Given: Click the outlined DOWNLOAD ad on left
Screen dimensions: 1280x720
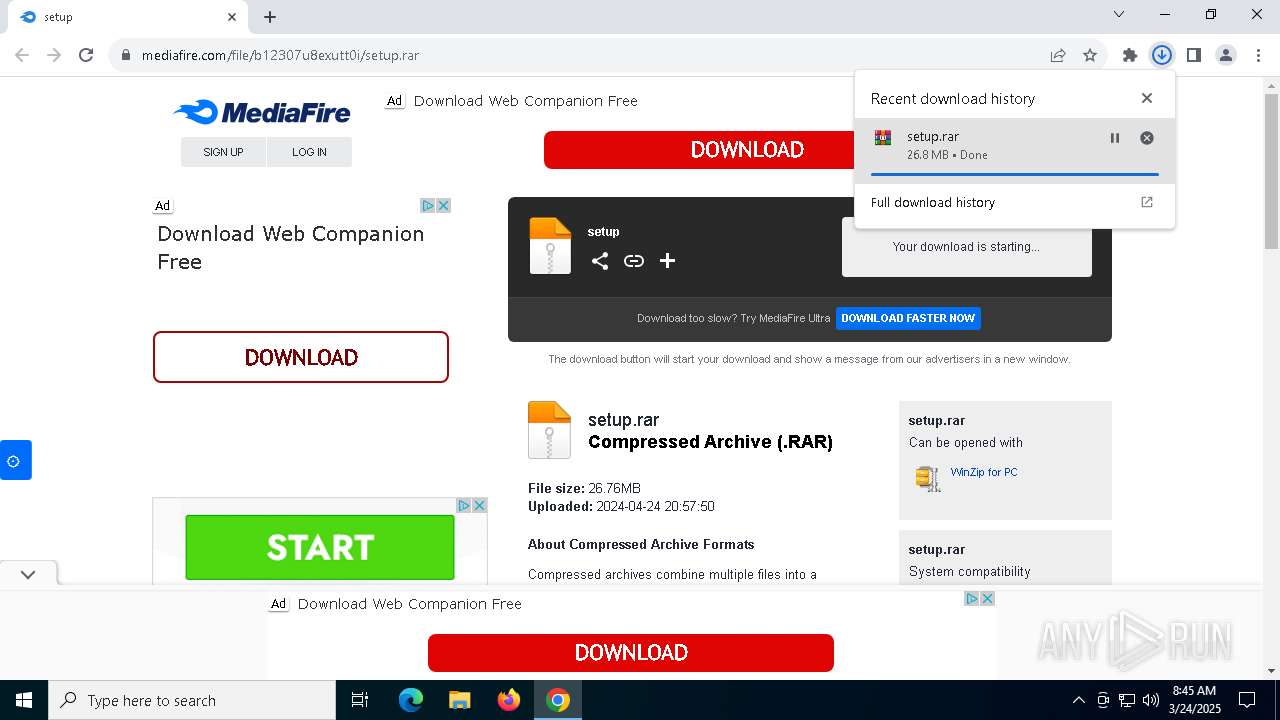Looking at the screenshot, I should coord(301,357).
